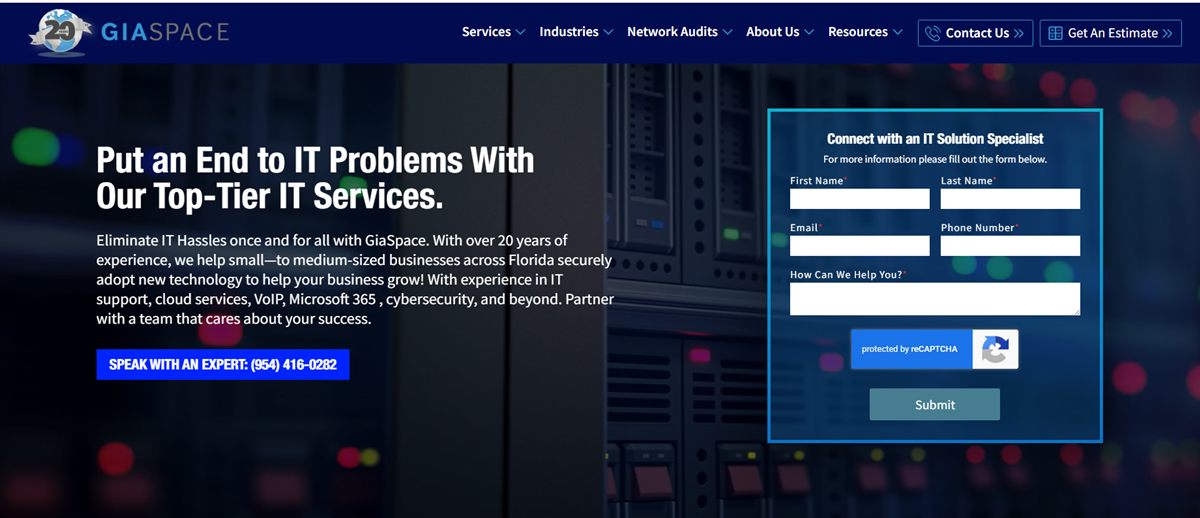Click 'For more information please fill out' text

point(935,159)
